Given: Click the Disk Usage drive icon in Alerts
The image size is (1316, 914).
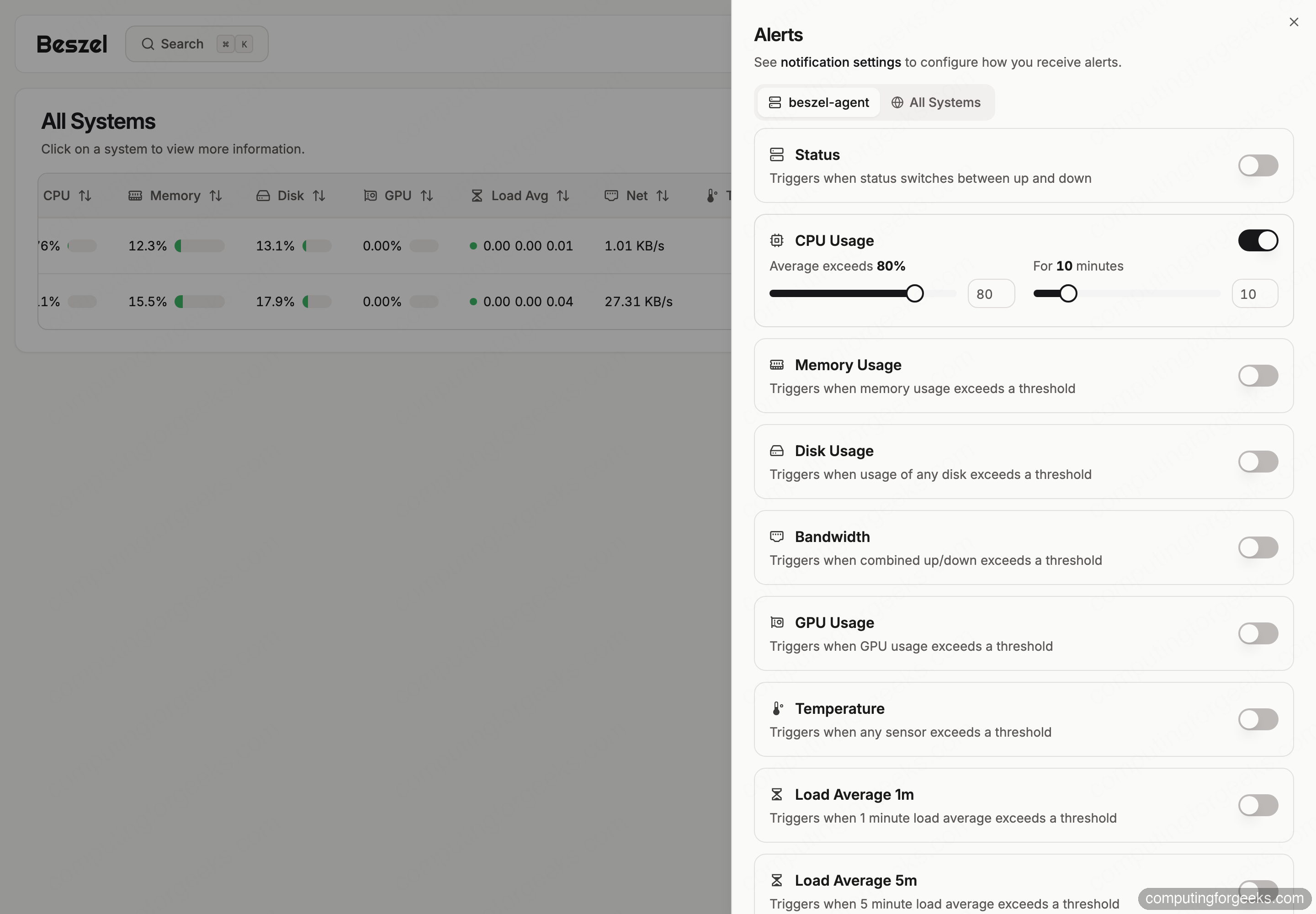Looking at the screenshot, I should click(776, 451).
